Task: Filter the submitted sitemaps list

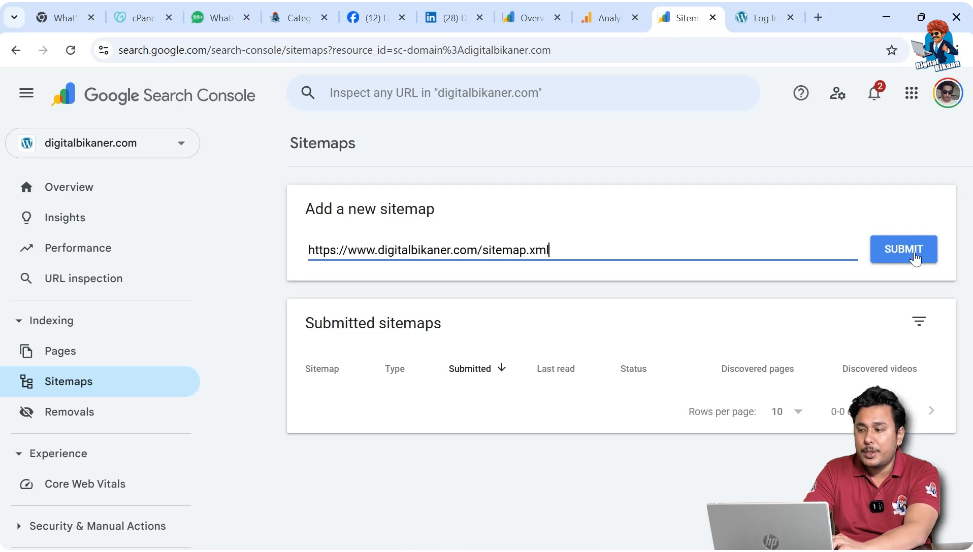Action: click(x=918, y=321)
